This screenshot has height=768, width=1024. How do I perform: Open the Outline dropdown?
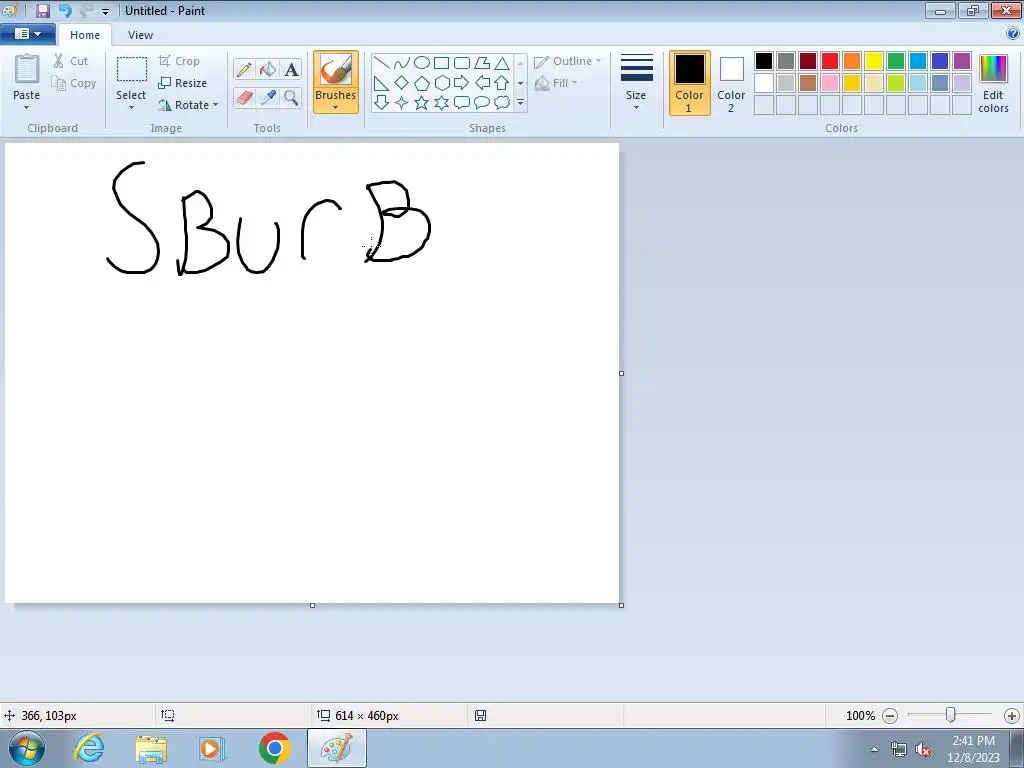tap(567, 61)
